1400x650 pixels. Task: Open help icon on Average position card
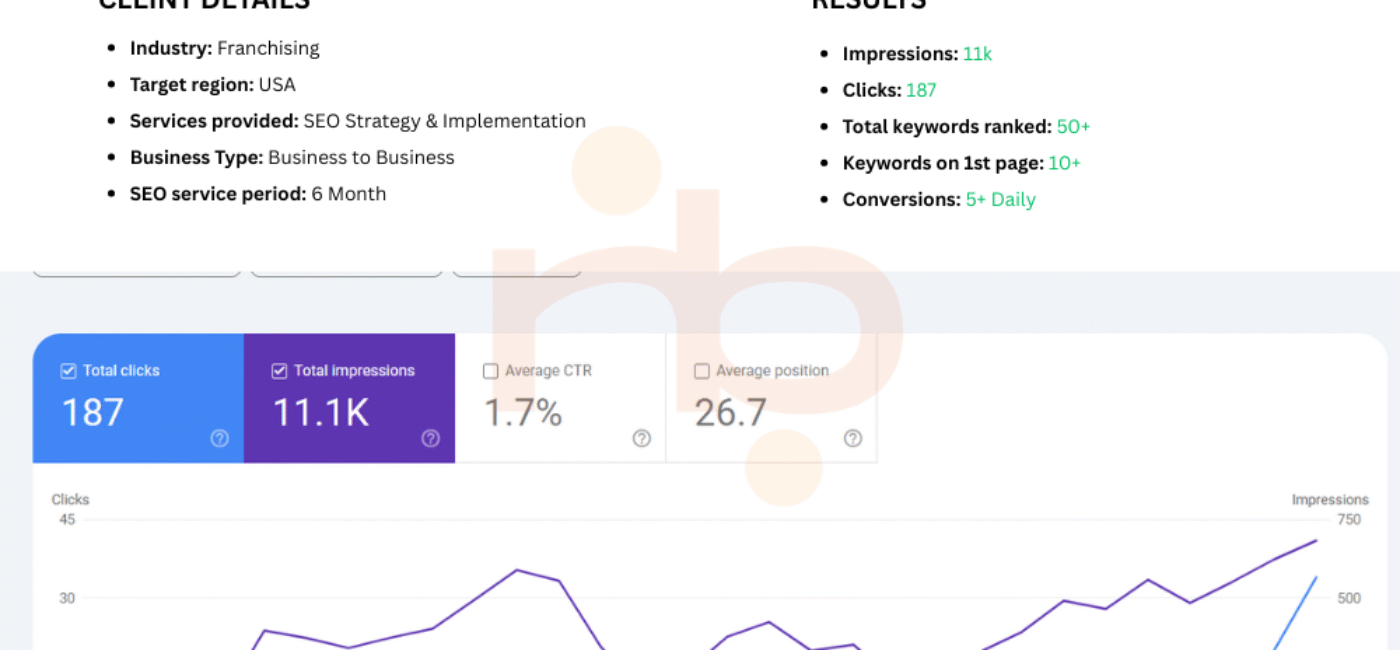(x=853, y=438)
